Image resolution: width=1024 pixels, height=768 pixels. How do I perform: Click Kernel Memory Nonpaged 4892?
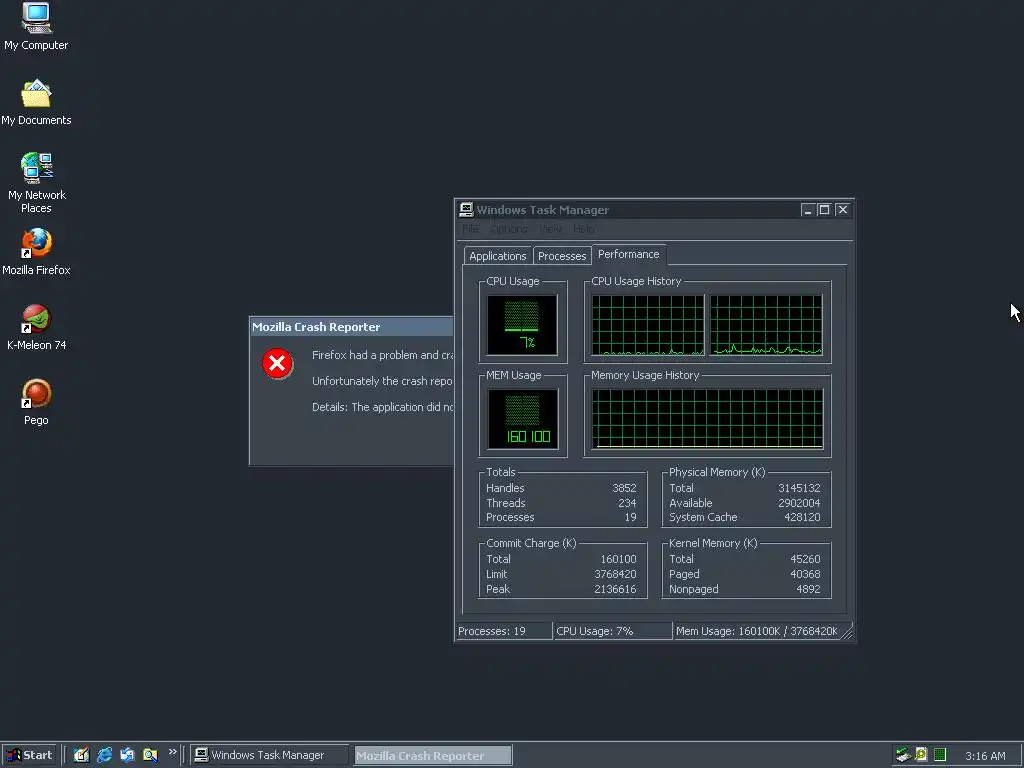pos(808,589)
